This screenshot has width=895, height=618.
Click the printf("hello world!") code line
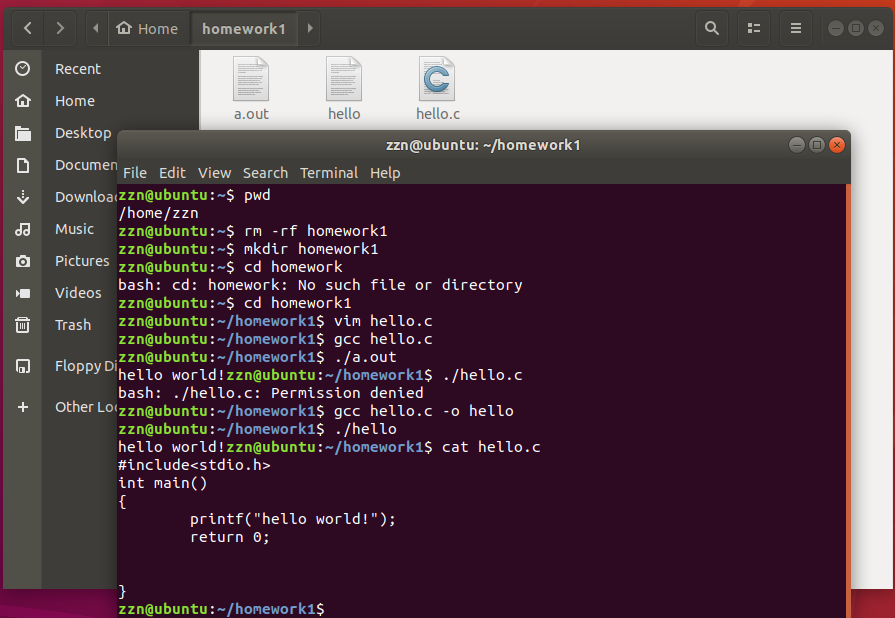tap(293, 519)
